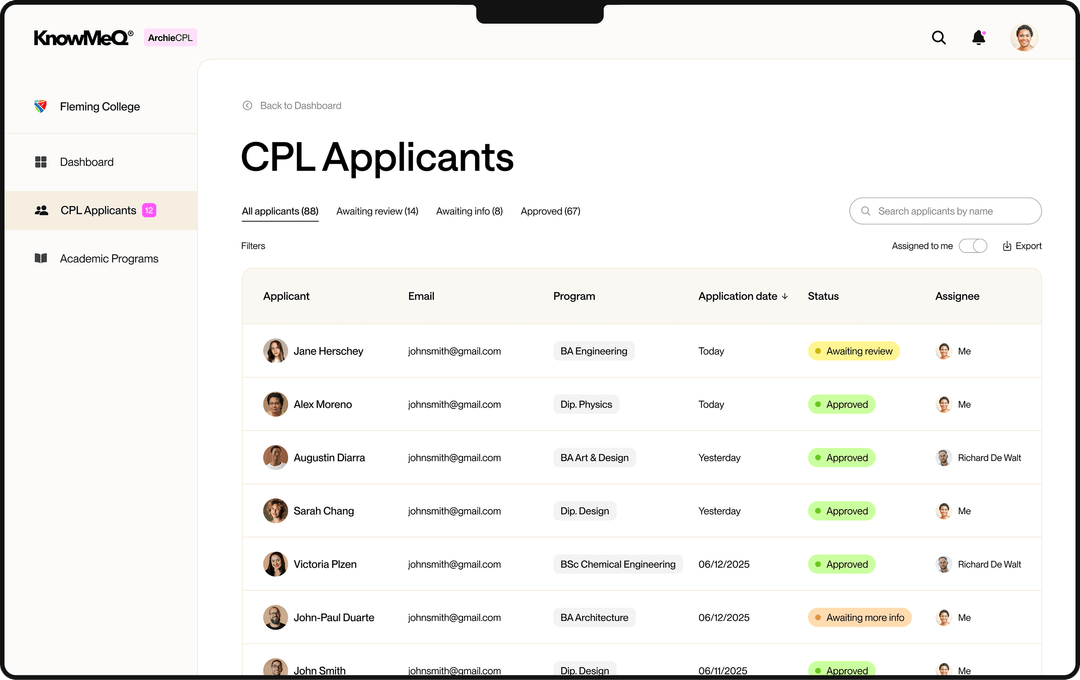This screenshot has width=1080, height=680.
Task: Toggle the Assigned to me switch
Action: point(972,245)
